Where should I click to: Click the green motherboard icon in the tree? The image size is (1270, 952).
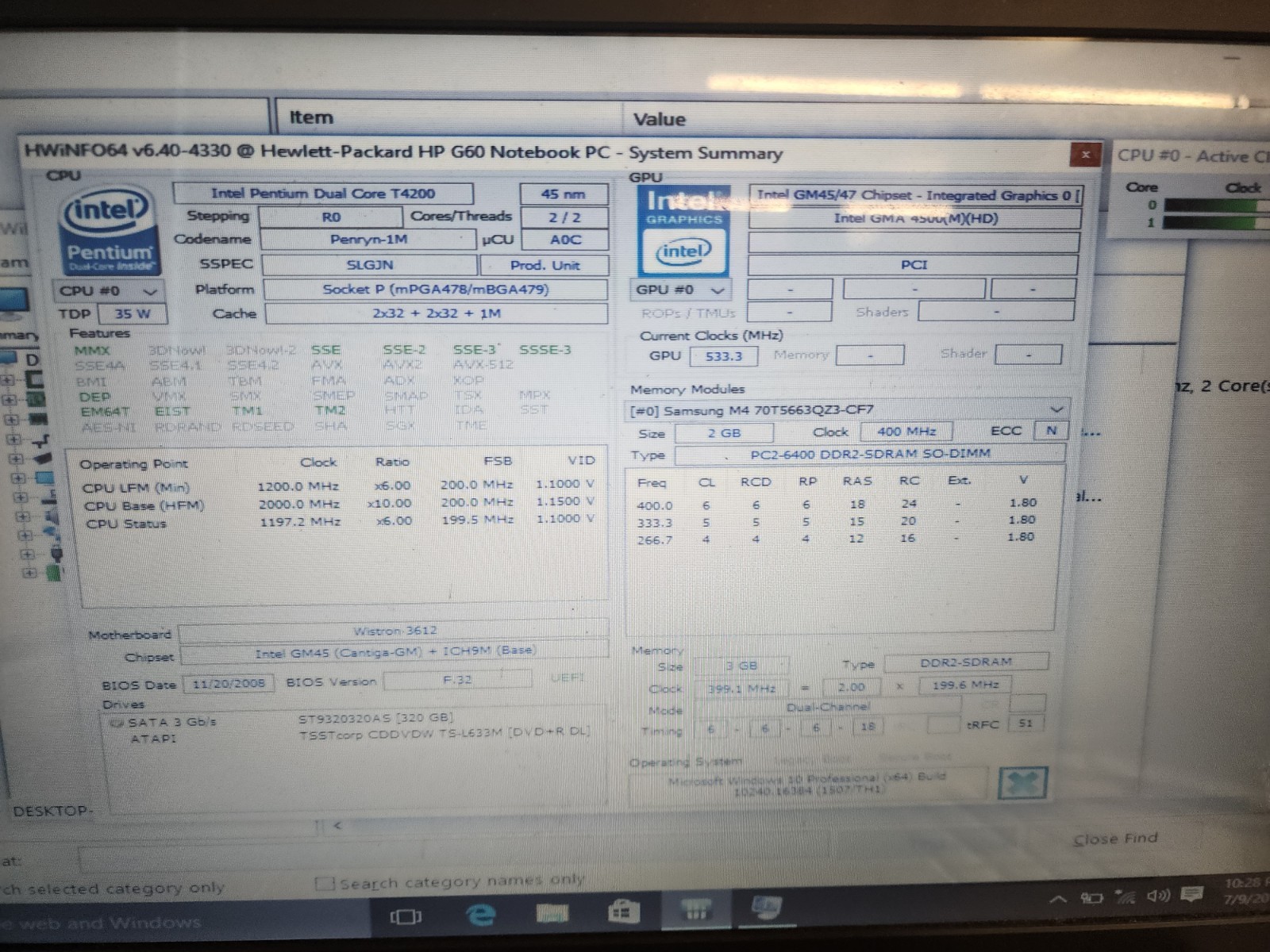[37, 399]
